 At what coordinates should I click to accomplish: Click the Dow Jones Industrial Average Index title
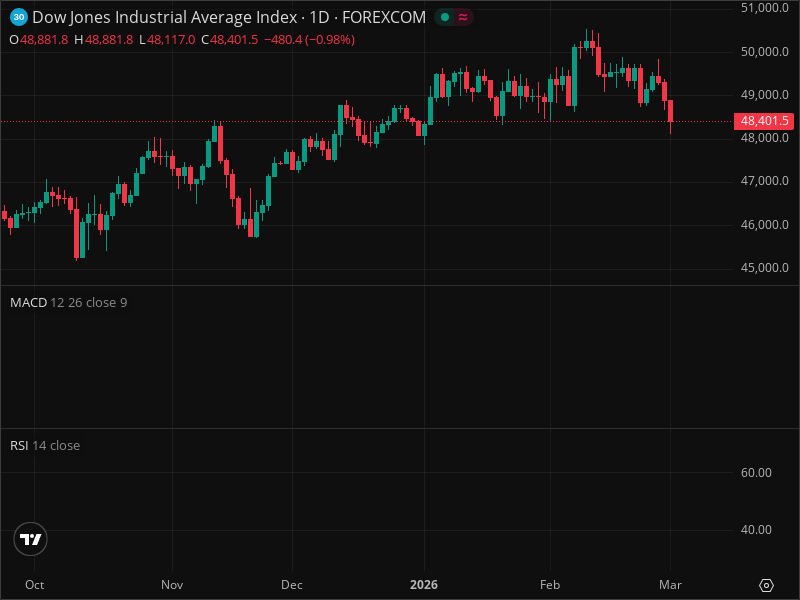[165, 17]
